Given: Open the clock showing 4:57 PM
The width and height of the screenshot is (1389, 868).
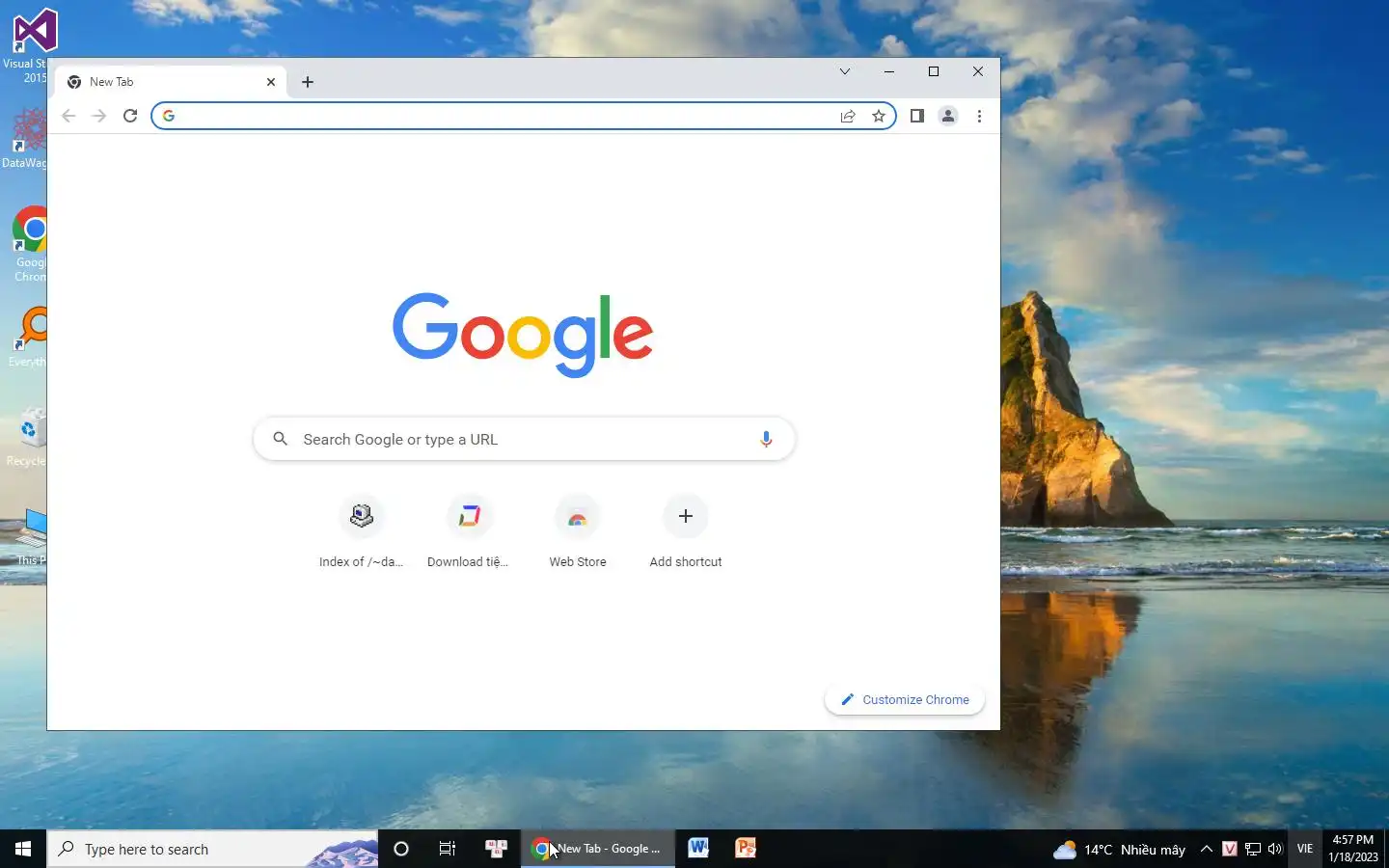Looking at the screenshot, I should pyautogui.click(x=1352, y=849).
